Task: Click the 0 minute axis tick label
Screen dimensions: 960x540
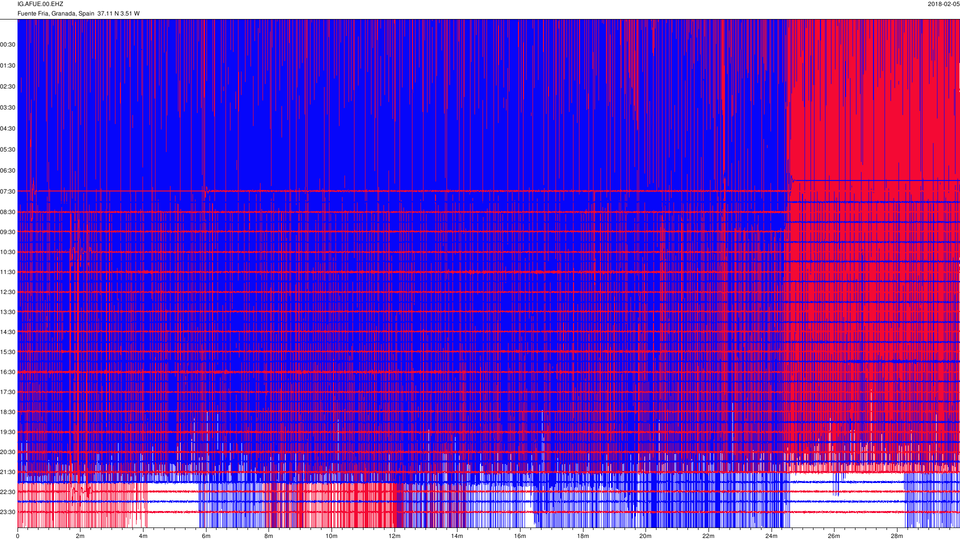Action: (17, 536)
